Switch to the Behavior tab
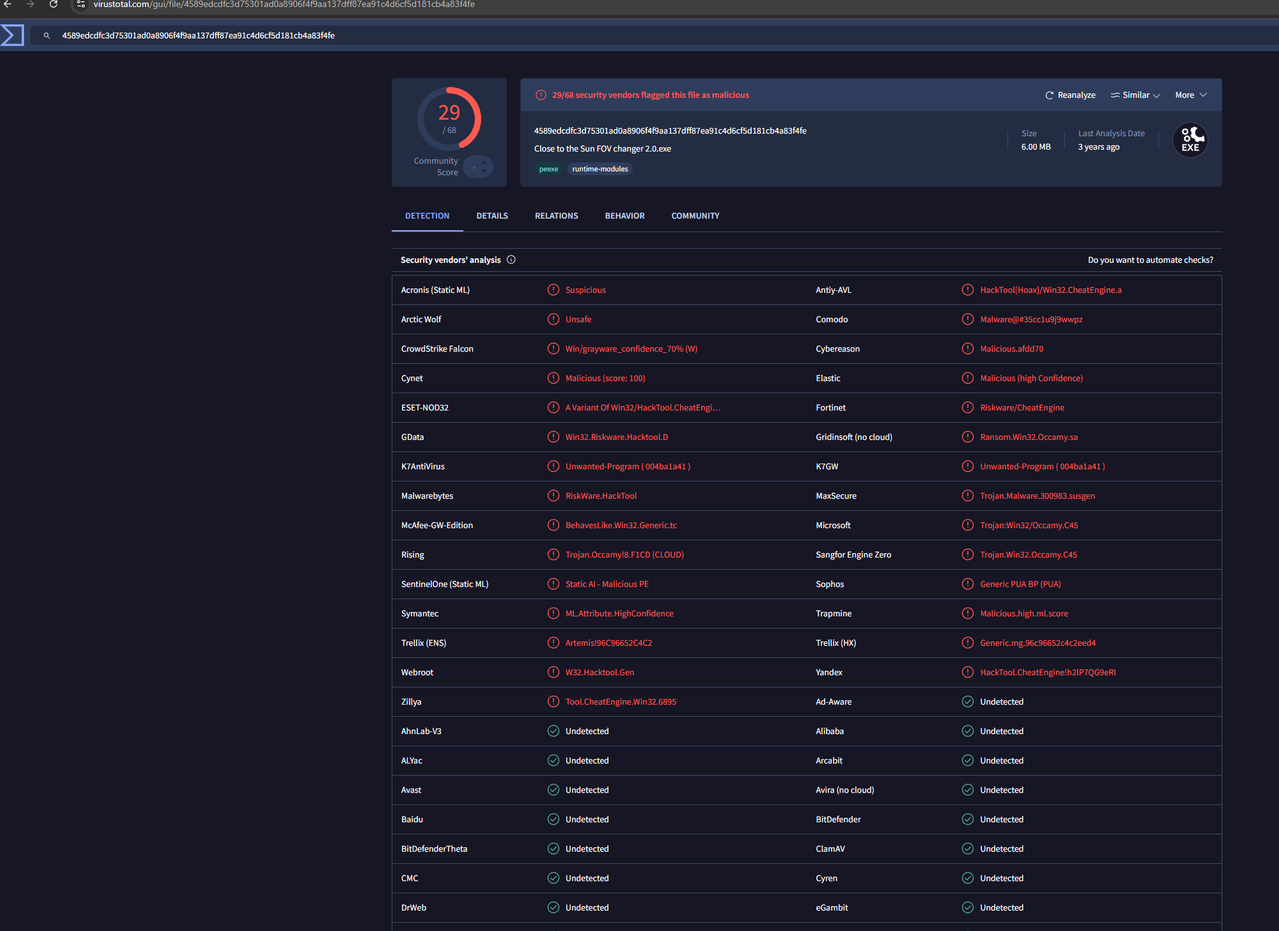This screenshot has height=931, width=1279. pyautogui.click(x=625, y=216)
